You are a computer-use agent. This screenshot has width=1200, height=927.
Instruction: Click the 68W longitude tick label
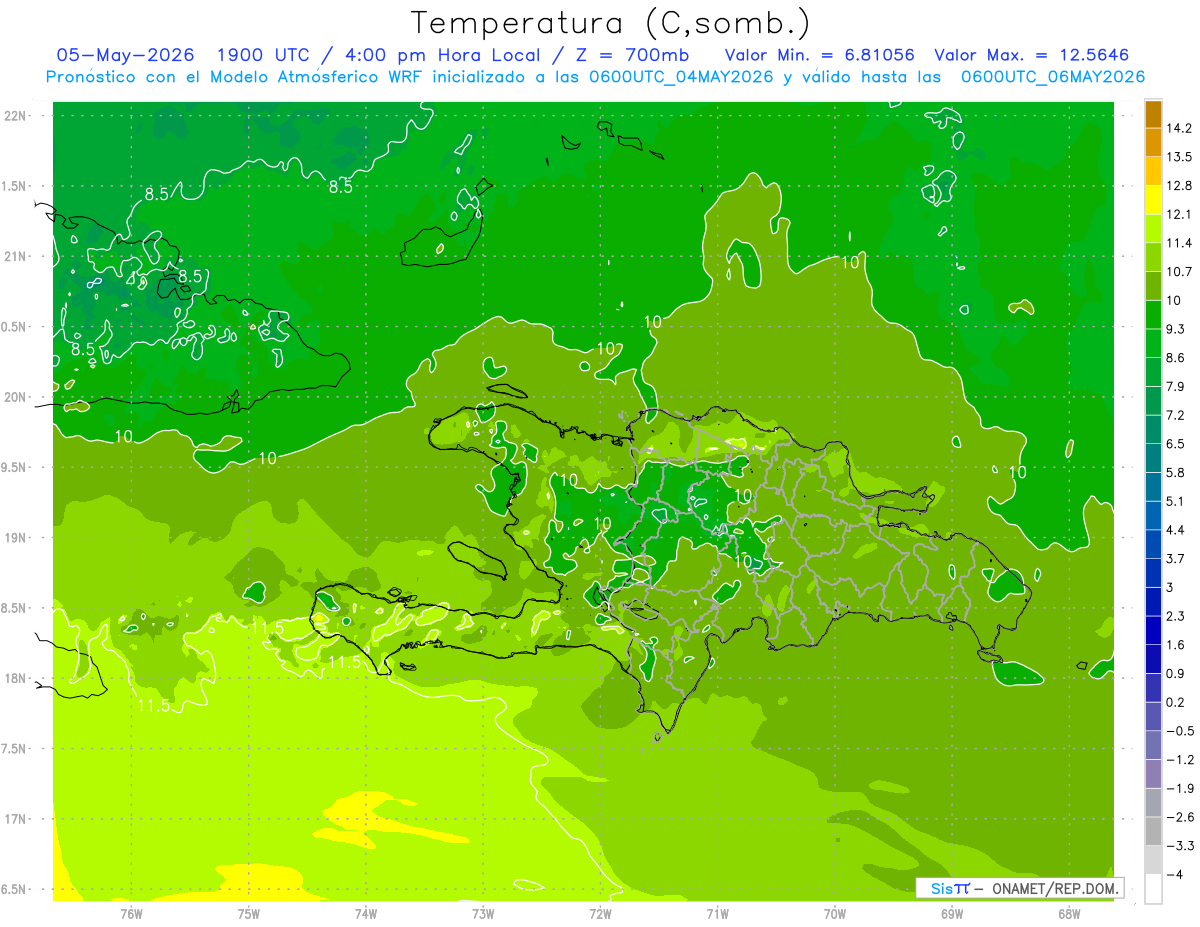coord(1069,913)
